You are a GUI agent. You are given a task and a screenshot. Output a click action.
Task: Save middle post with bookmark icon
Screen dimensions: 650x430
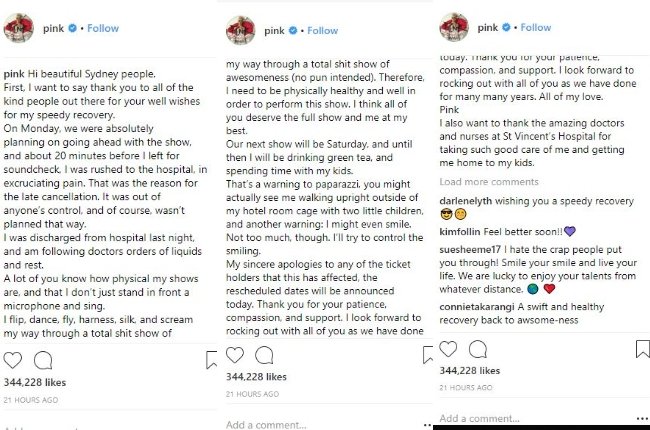(x=428, y=355)
